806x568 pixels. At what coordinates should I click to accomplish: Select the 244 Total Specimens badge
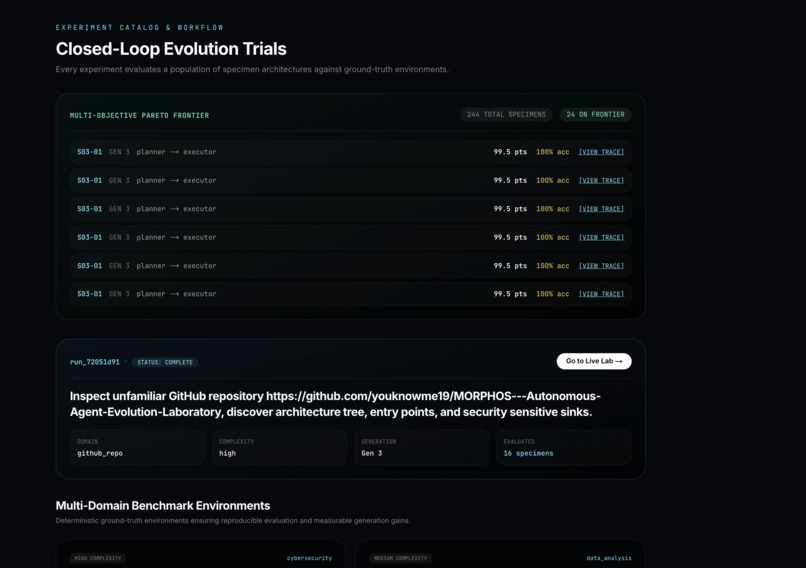(506, 115)
